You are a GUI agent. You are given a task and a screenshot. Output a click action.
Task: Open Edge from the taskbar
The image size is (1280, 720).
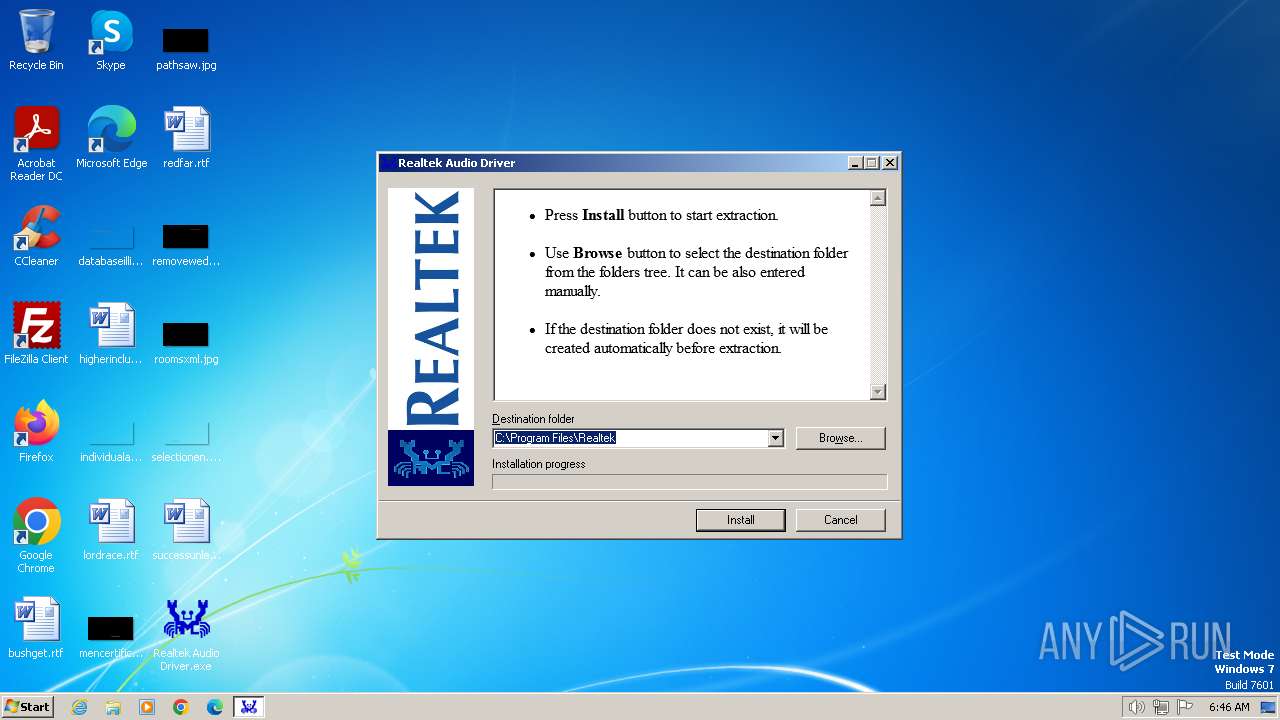[215, 707]
